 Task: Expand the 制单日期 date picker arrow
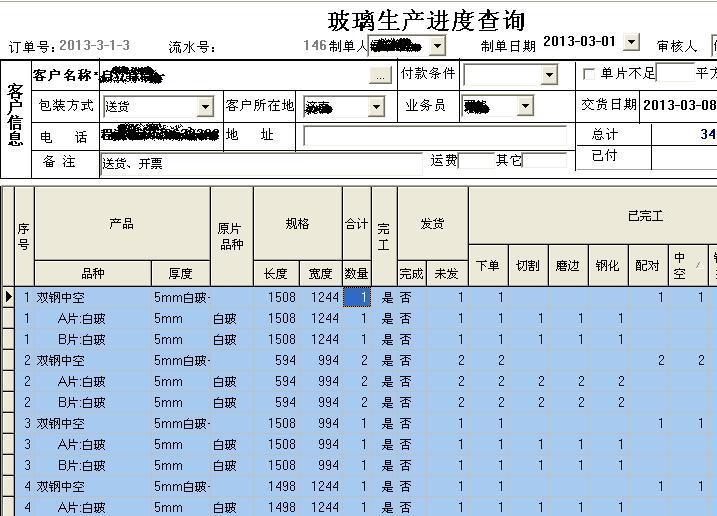pyautogui.click(x=631, y=42)
